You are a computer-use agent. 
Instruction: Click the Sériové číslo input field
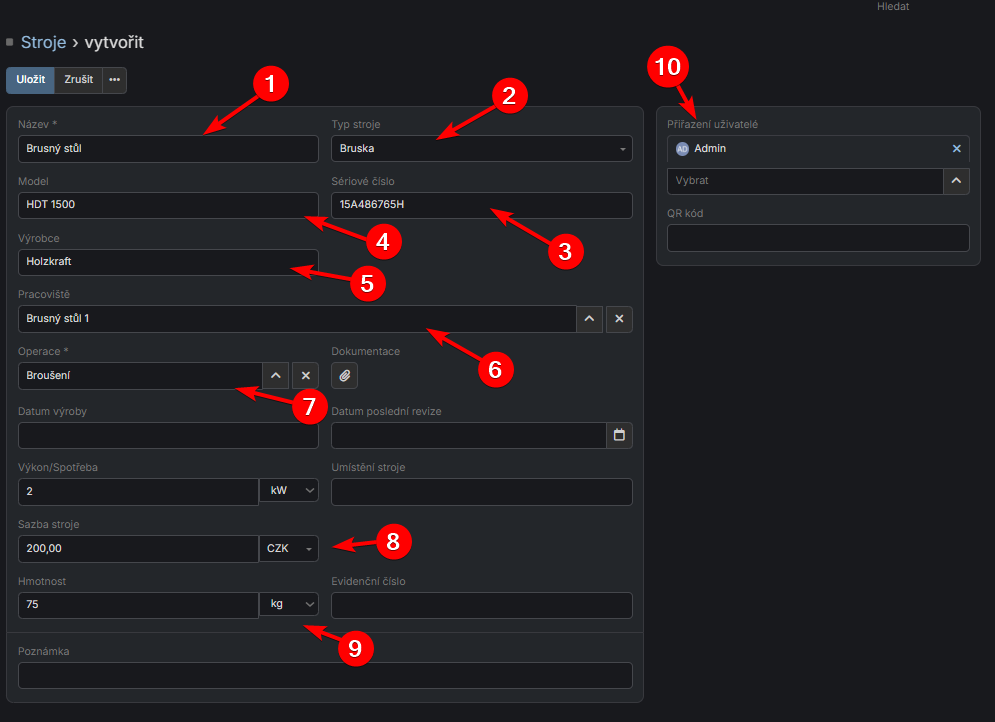pos(481,205)
